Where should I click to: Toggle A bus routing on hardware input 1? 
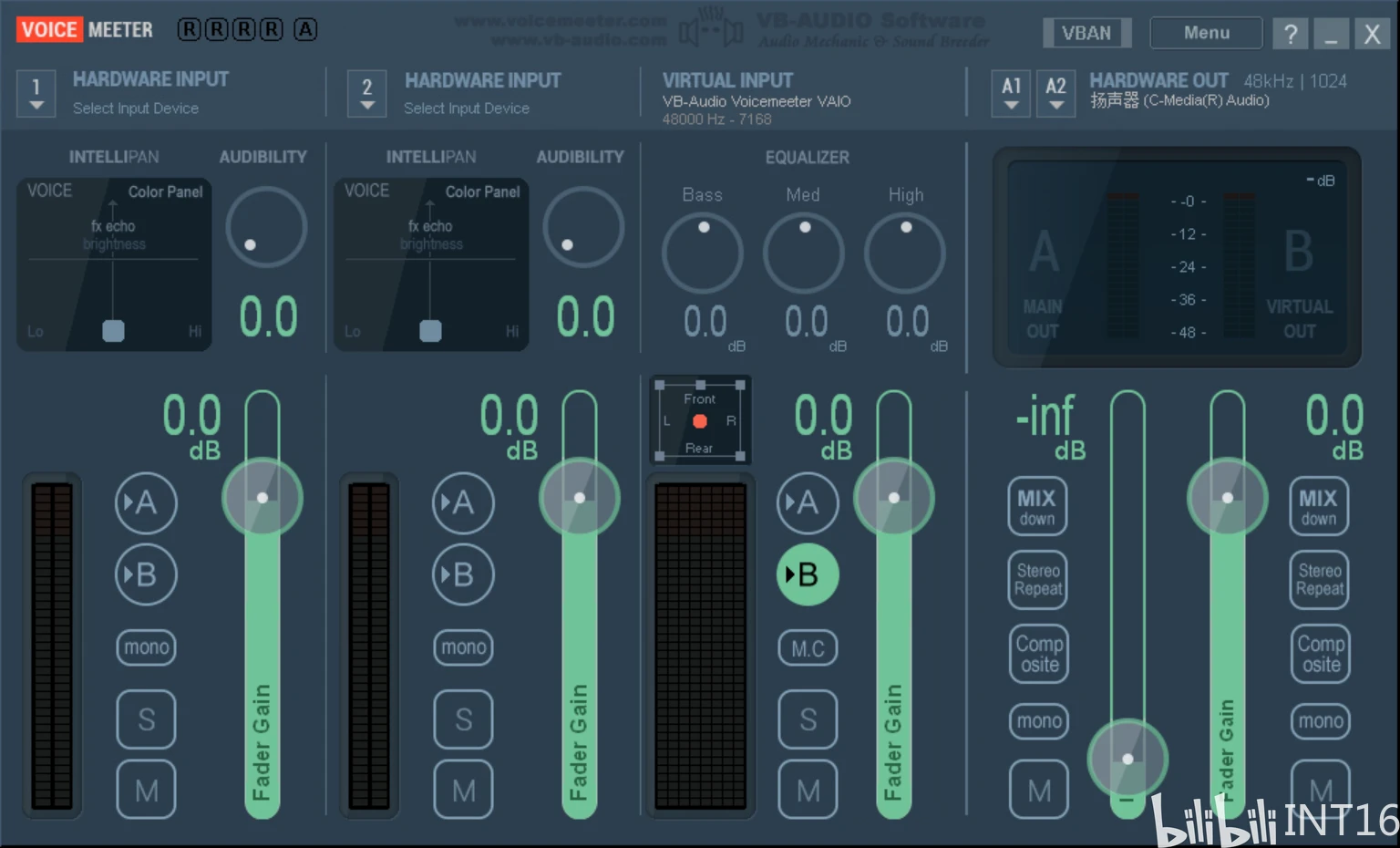tap(146, 502)
